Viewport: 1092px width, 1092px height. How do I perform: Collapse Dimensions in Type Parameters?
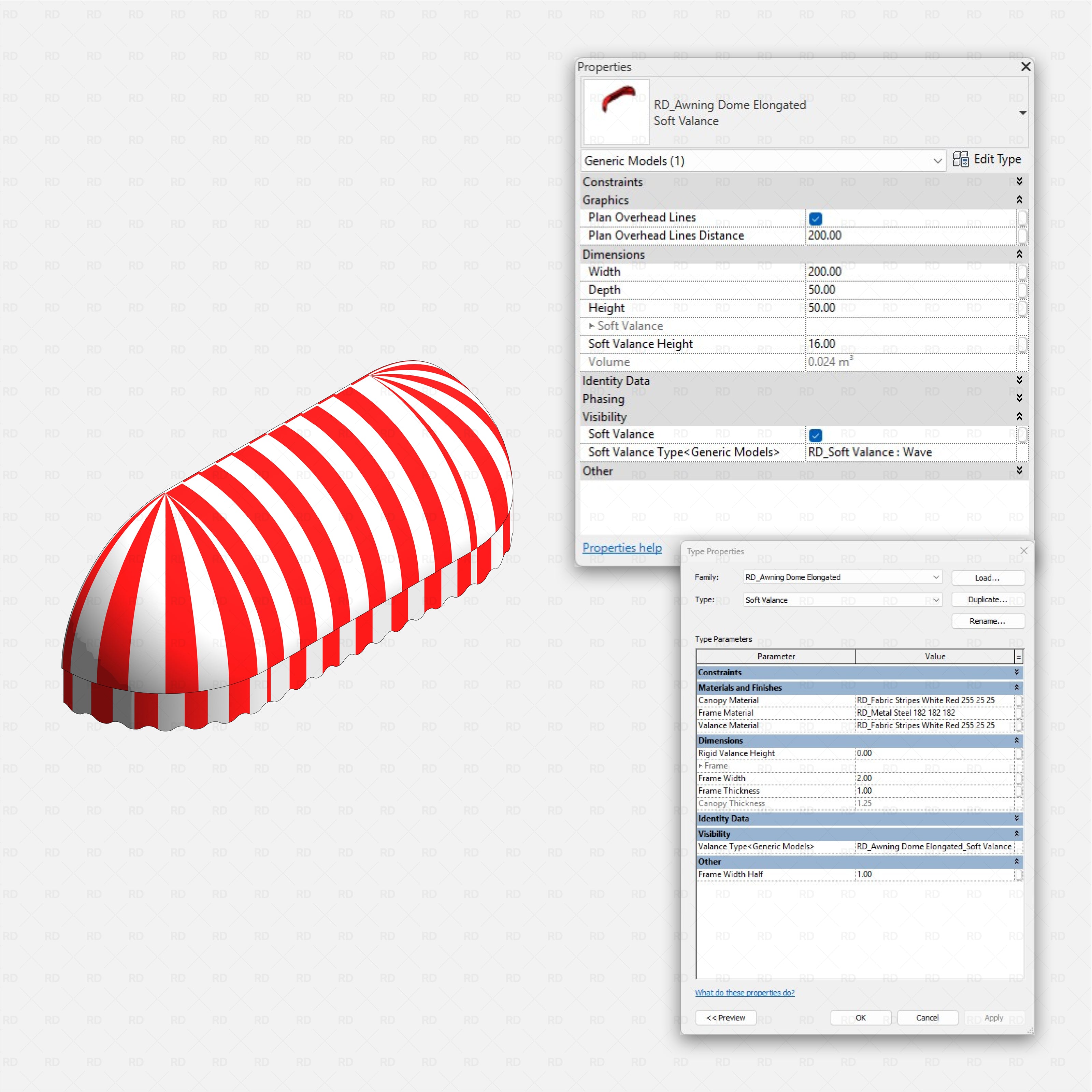(x=1016, y=741)
